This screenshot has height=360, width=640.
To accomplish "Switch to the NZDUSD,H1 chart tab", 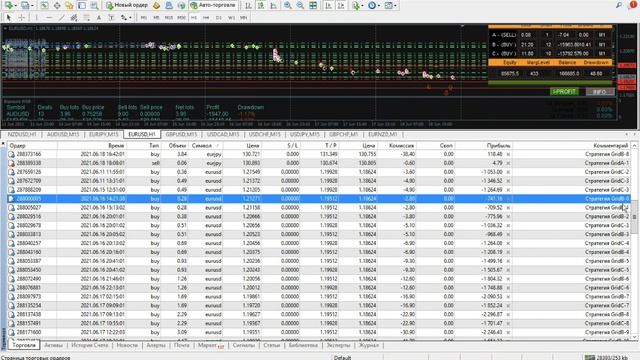I will 22,134.
